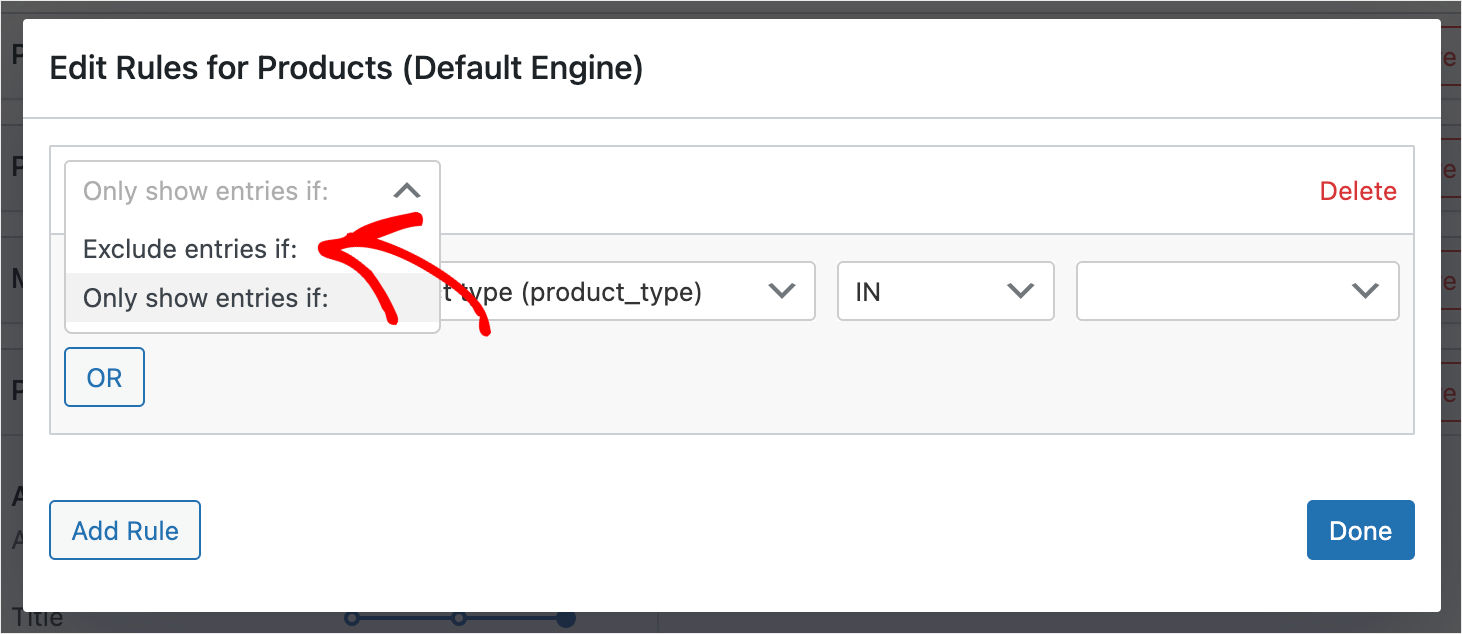Click the chevron on the empty value dropdown
The height and width of the screenshot is (634, 1462).
coord(1364,291)
